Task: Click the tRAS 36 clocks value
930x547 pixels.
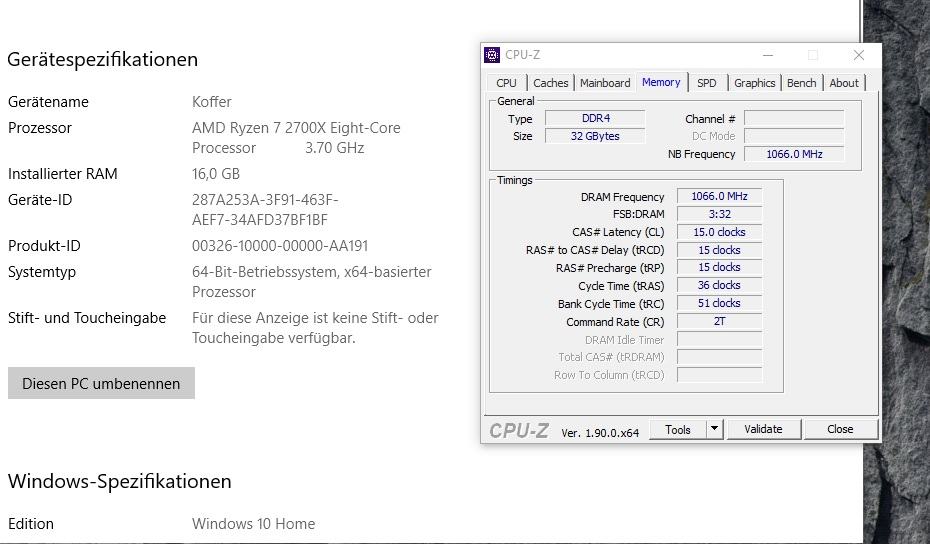Action: point(719,285)
